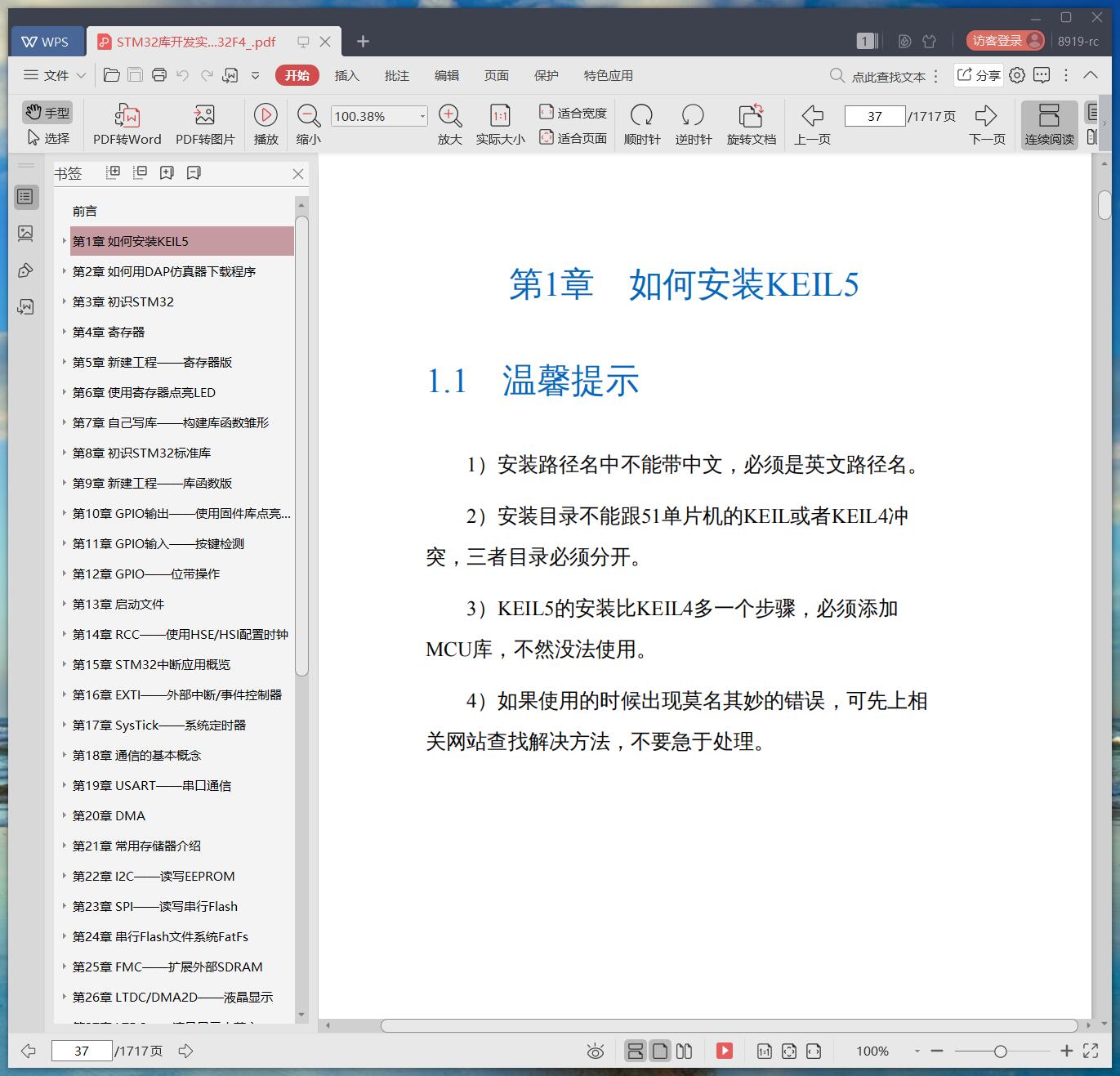
Task: Expand 第20章 DMA bookmark
Action: point(64,815)
